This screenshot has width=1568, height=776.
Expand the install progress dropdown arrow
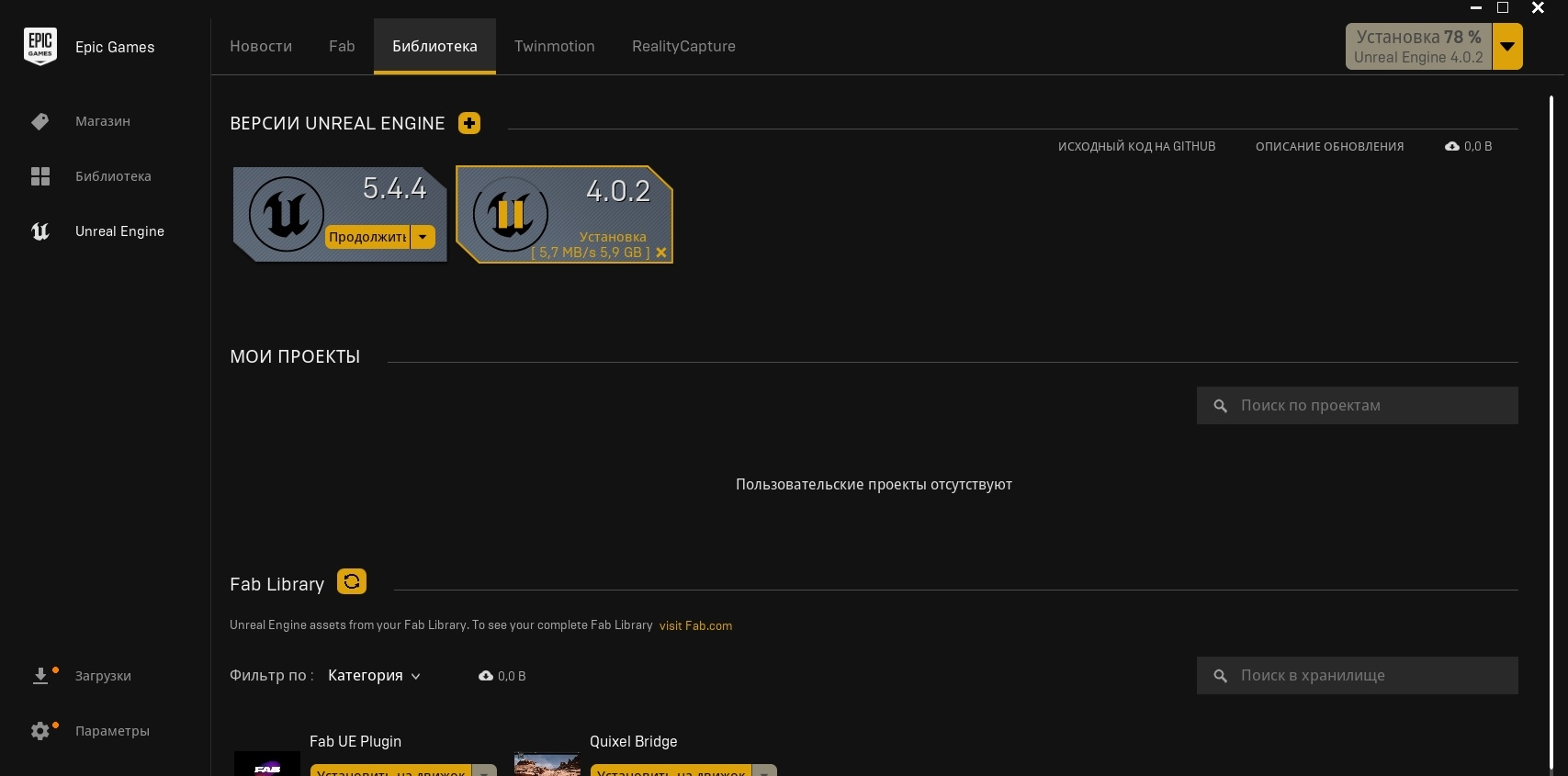pyautogui.click(x=1507, y=47)
